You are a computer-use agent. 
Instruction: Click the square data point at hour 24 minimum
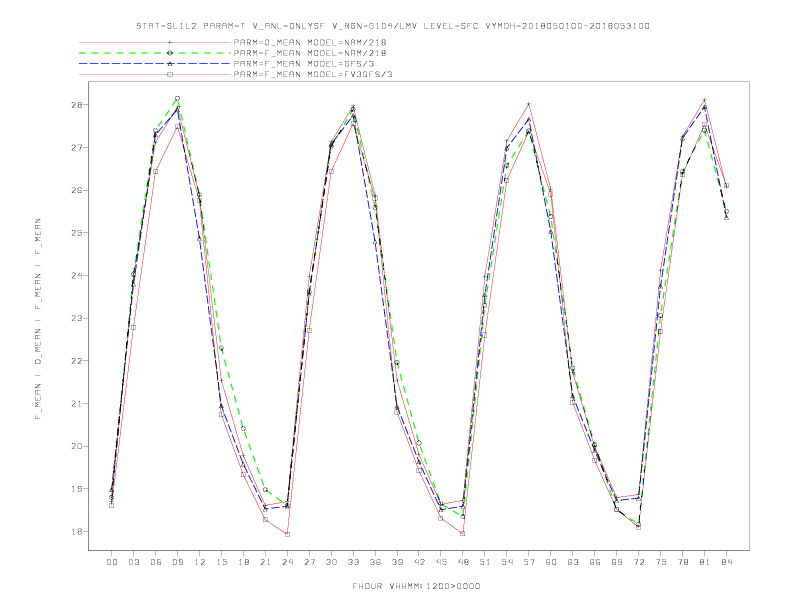[x=287, y=534]
